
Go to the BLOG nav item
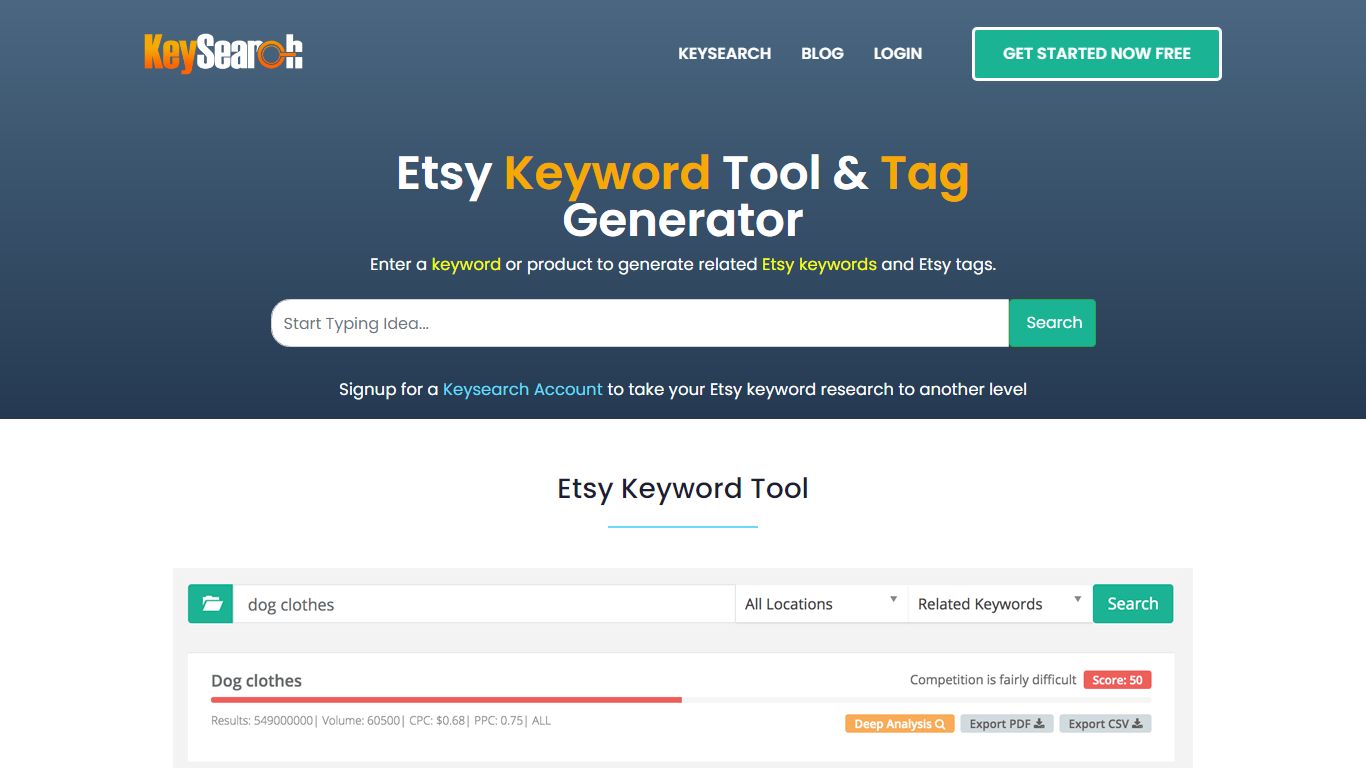point(822,54)
